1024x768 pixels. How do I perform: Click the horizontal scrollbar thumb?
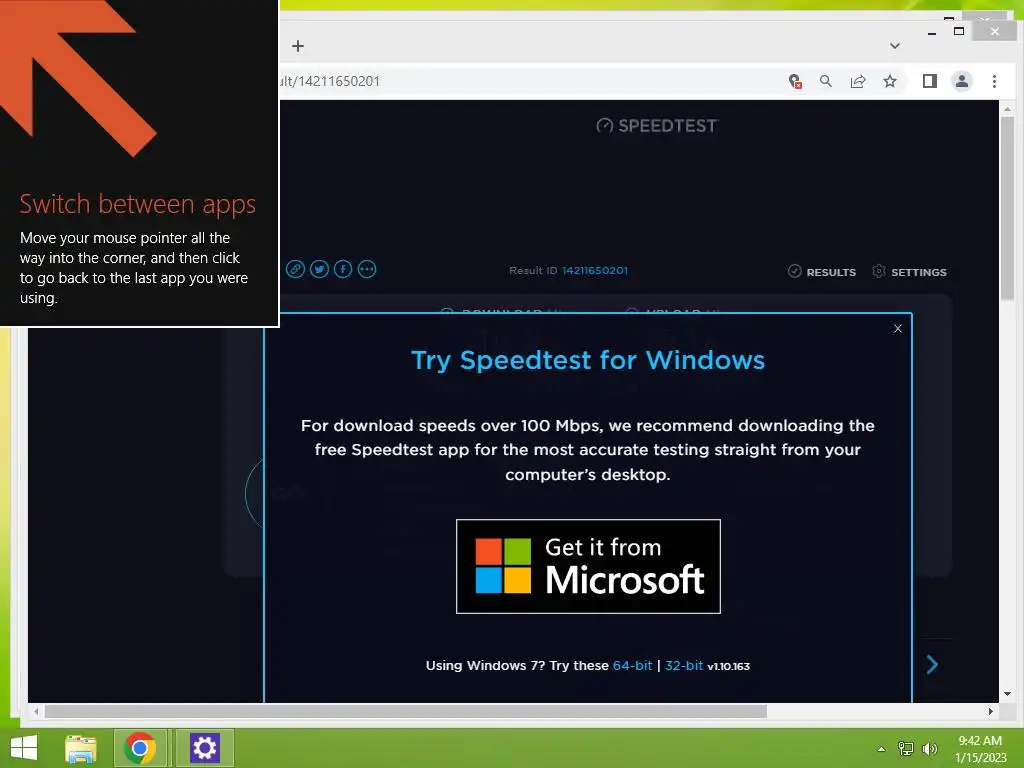[405, 711]
